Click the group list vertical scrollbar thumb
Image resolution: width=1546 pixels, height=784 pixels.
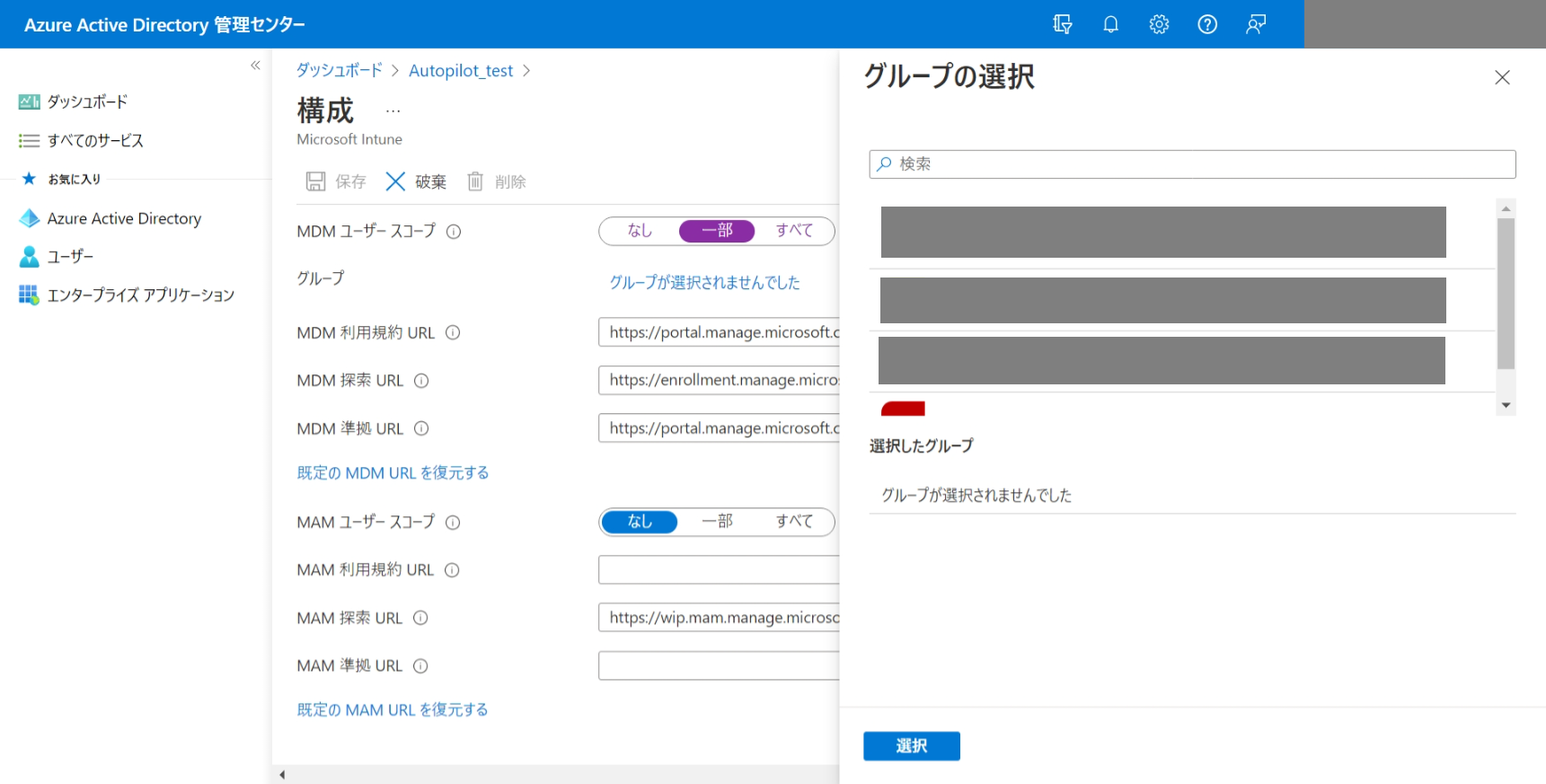(1506, 294)
